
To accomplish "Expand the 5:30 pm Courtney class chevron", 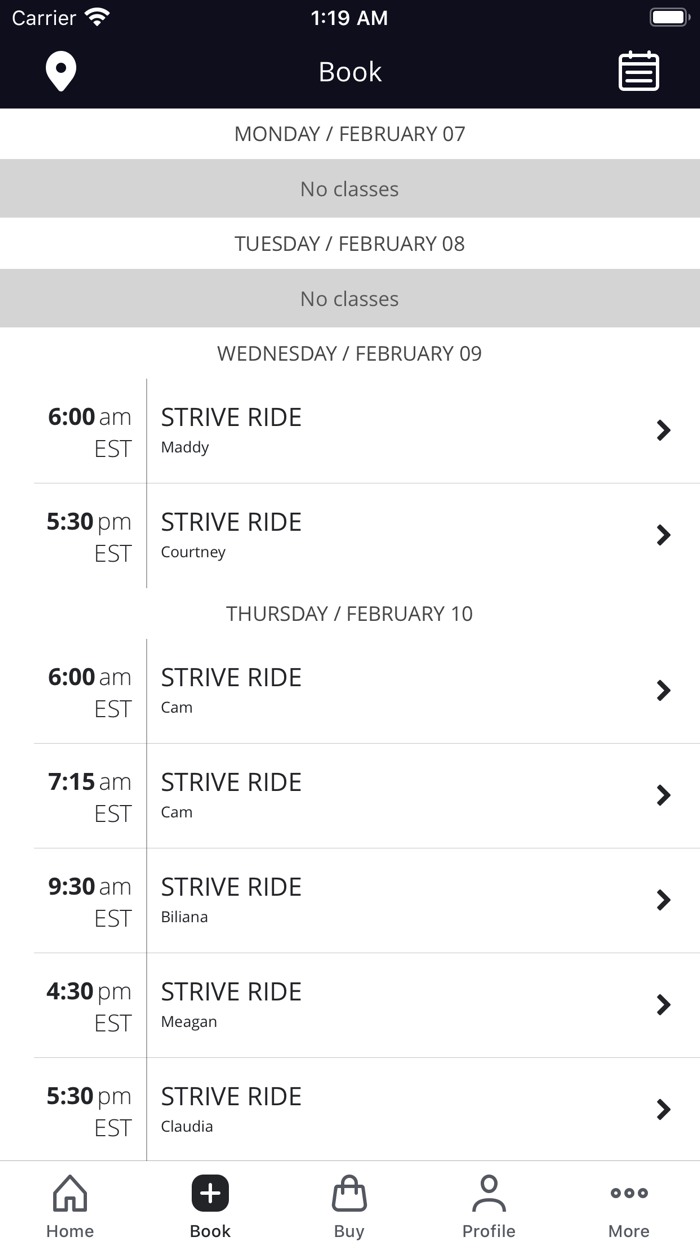I will [663, 535].
